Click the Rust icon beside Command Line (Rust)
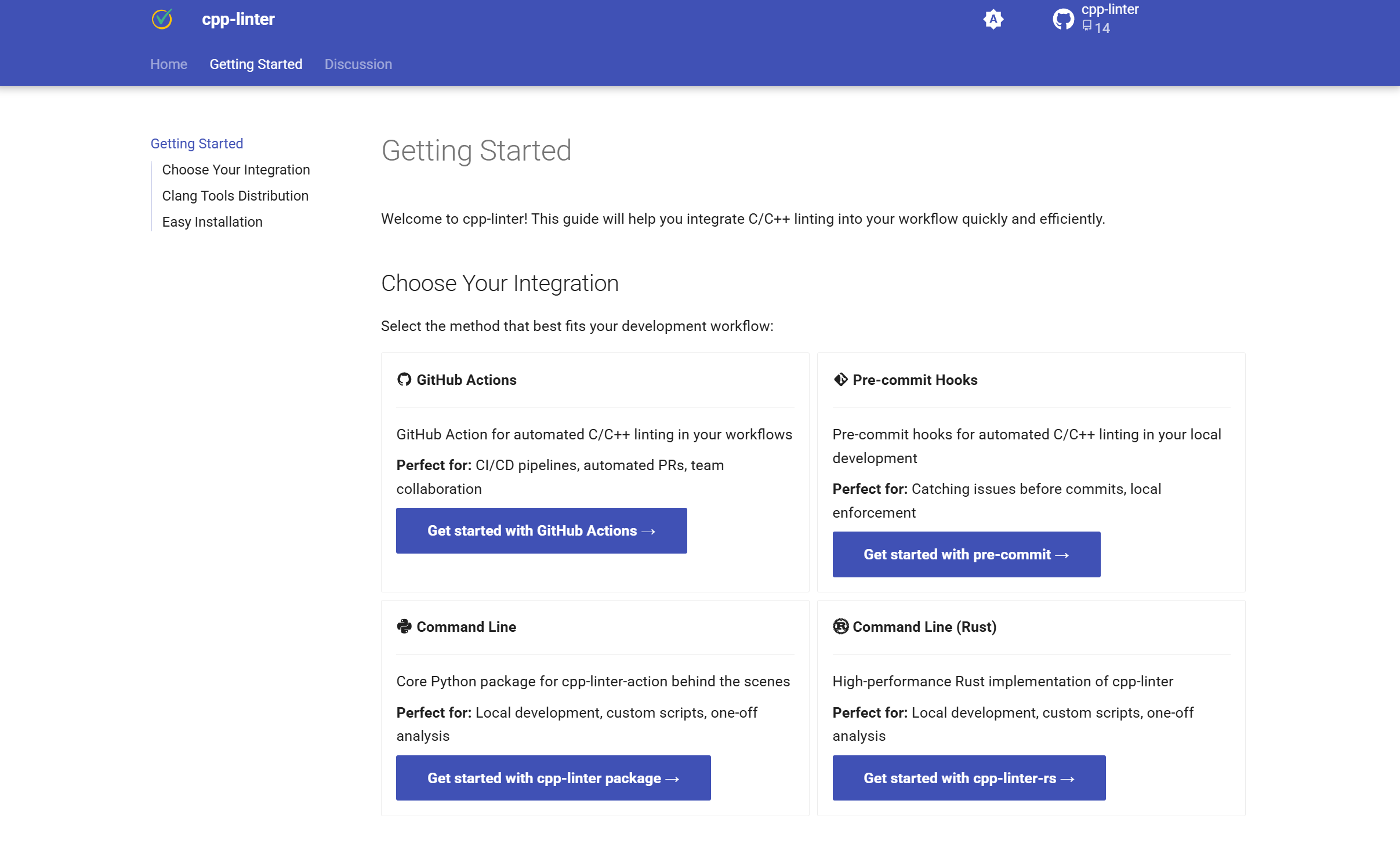 tap(840, 627)
